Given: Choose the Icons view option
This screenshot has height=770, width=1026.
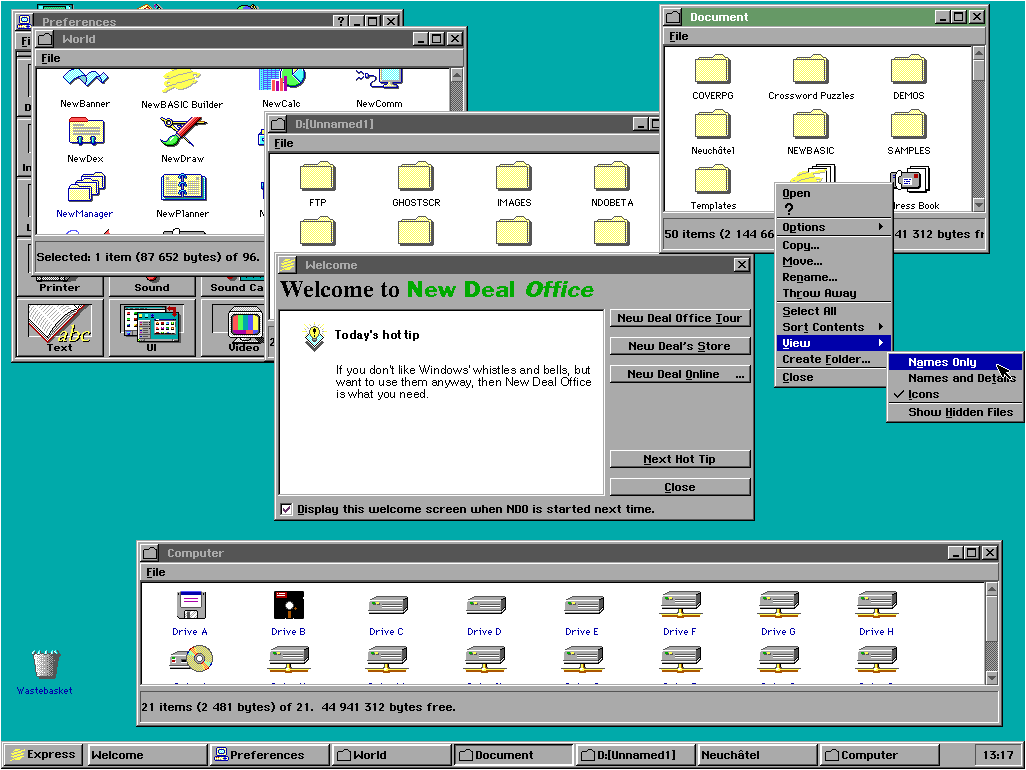Looking at the screenshot, I should tap(923, 395).
